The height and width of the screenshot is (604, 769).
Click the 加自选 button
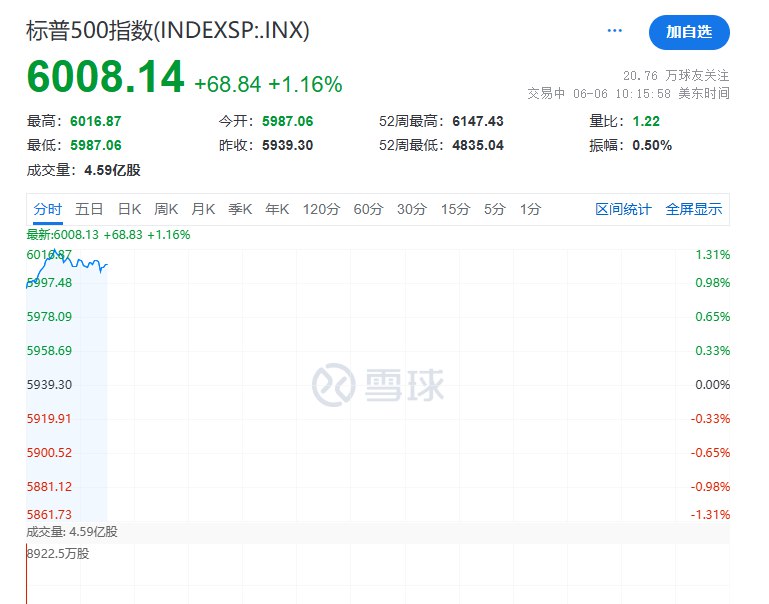[689, 32]
